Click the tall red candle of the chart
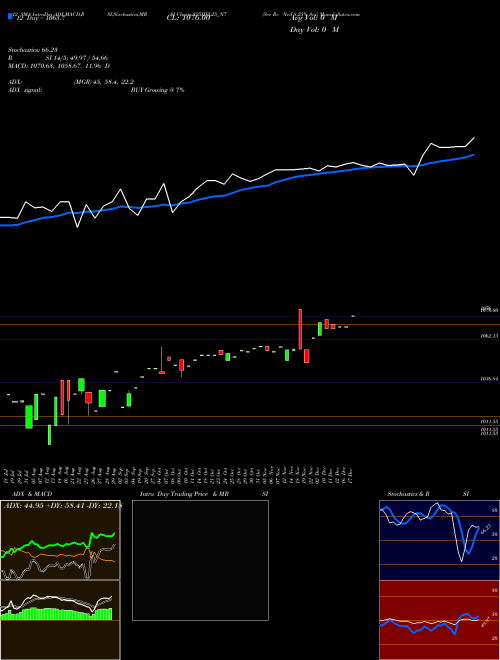This screenshot has width=500, height=660. click(300, 329)
